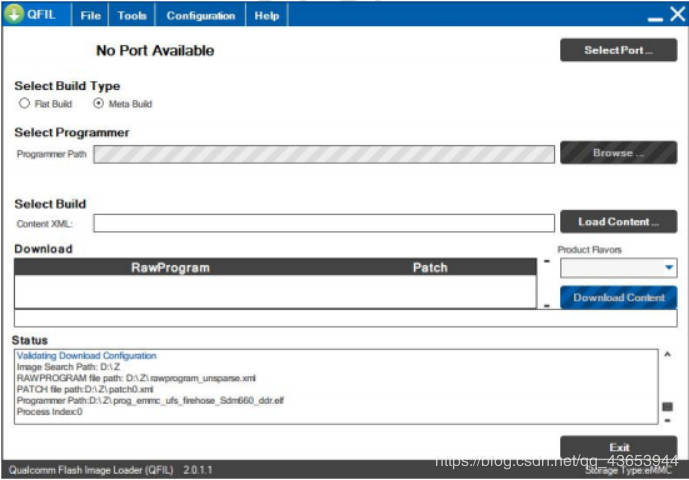Screen dimensions: 689x480
Task: Click the green QFIL download logo icon
Action: click(14, 15)
